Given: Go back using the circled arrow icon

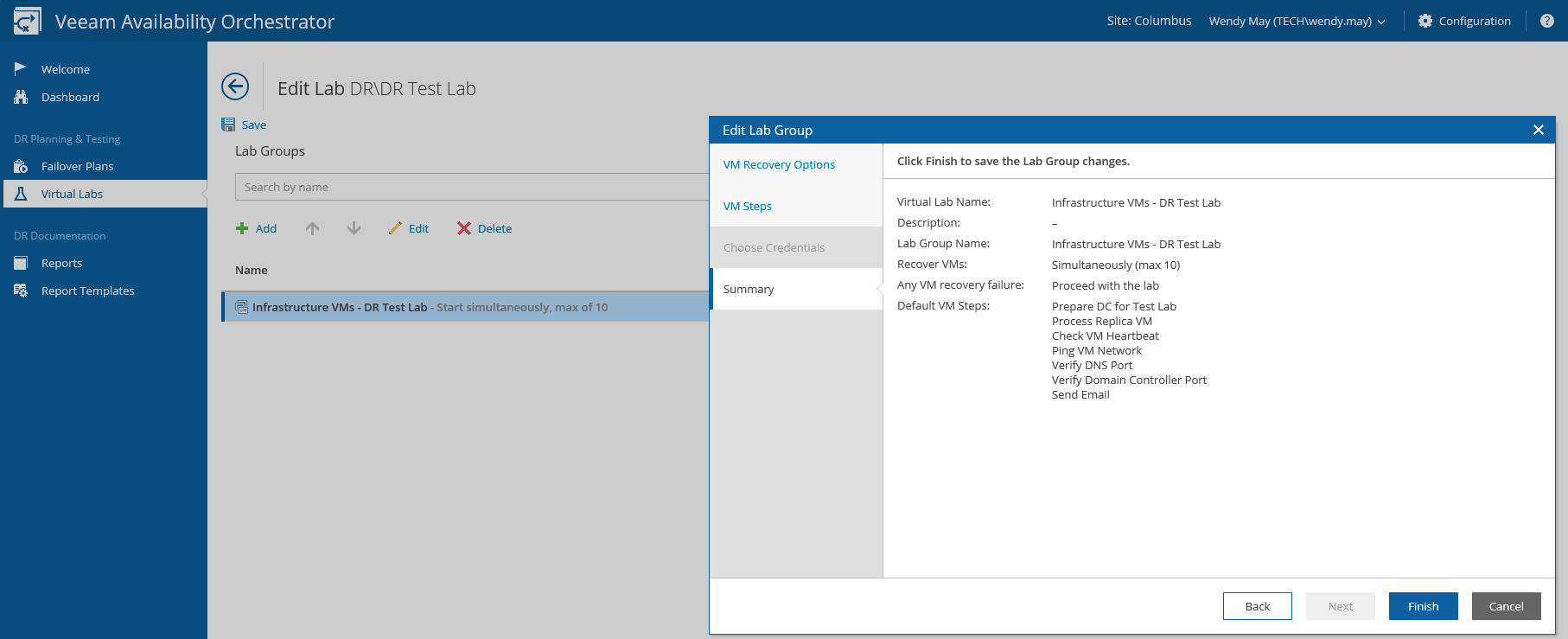Looking at the screenshot, I should click(x=235, y=86).
